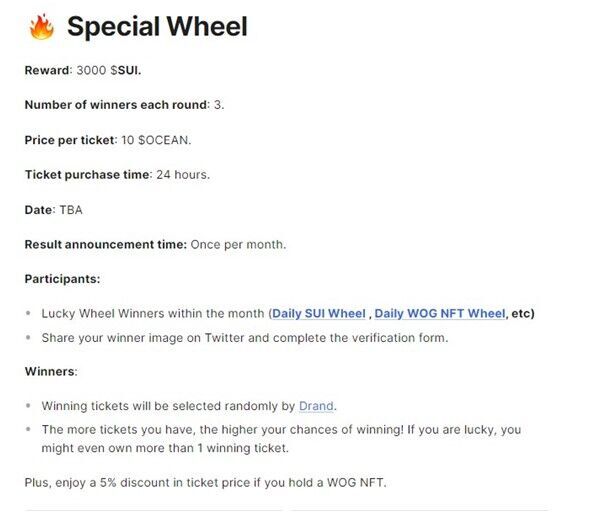Click the fire emoji icon beside Special Wheel
The width and height of the screenshot is (606, 513).
[41, 27]
